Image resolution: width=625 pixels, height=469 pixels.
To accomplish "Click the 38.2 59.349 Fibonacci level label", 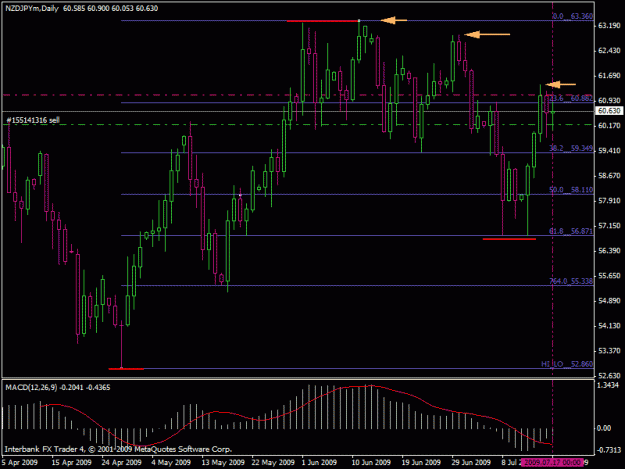I will (x=571, y=148).
